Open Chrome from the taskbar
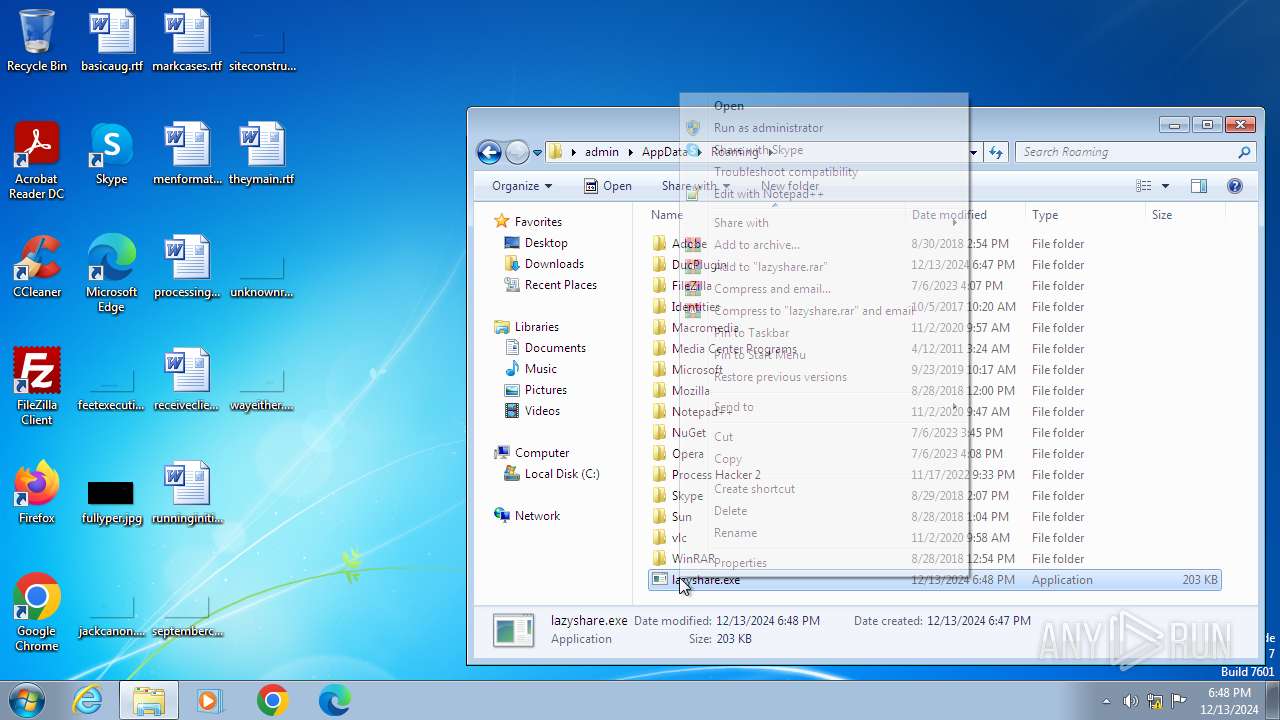Screen dimensions: 1280x720 coord(272,700)
